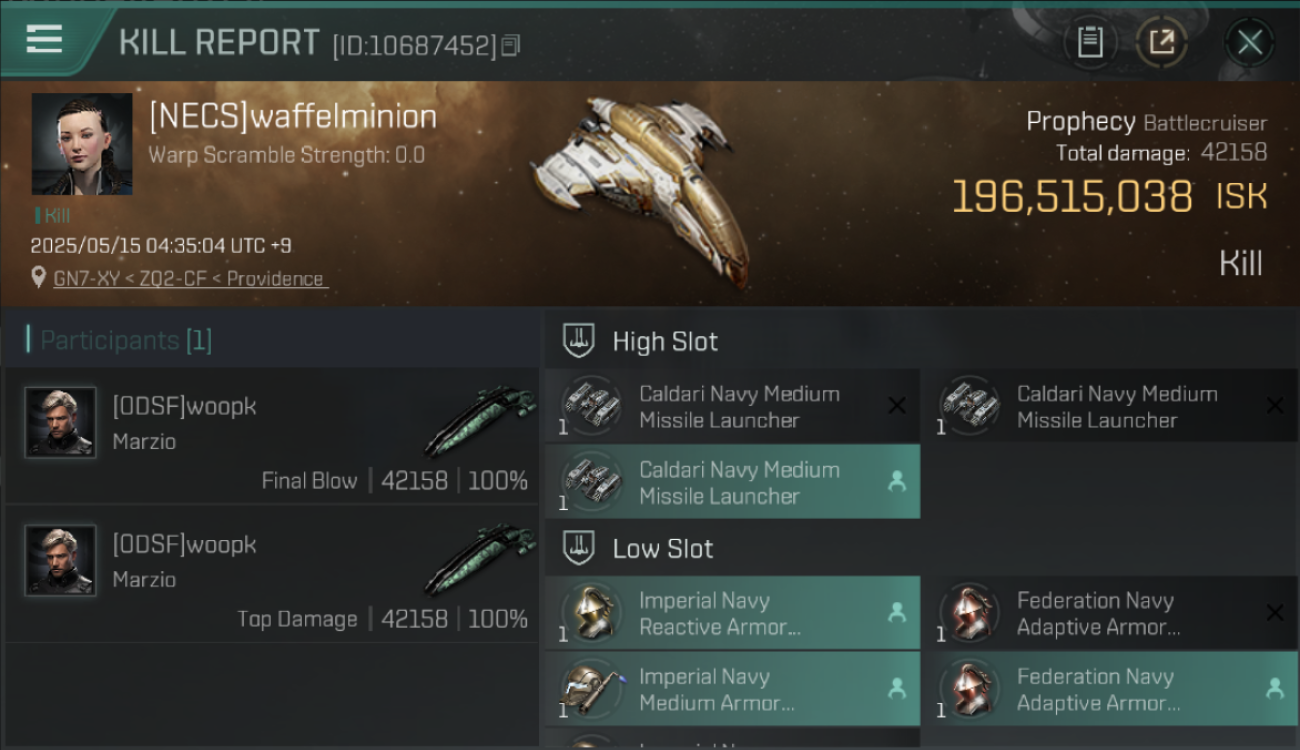Open first Caldari Navy Medium Missile Launcher
The height and width of the screenshot is (750, 1300).
pos(732,406)
